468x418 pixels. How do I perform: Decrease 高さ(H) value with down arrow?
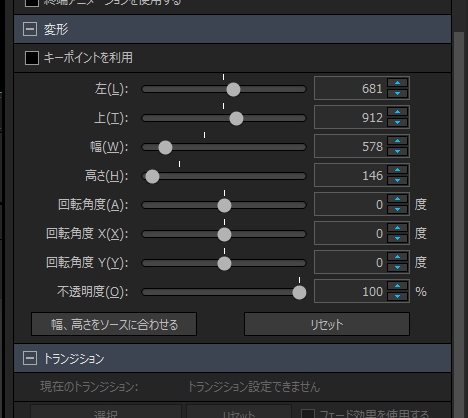(x=397, y=181)
